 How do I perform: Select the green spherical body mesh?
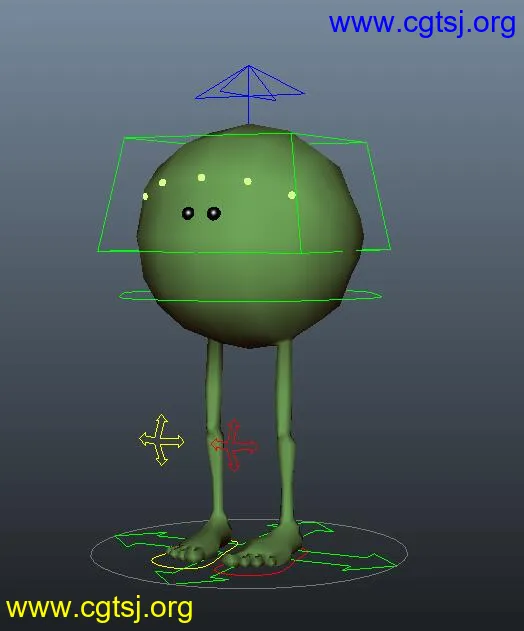pyautogui.click(x=250, y=235)
